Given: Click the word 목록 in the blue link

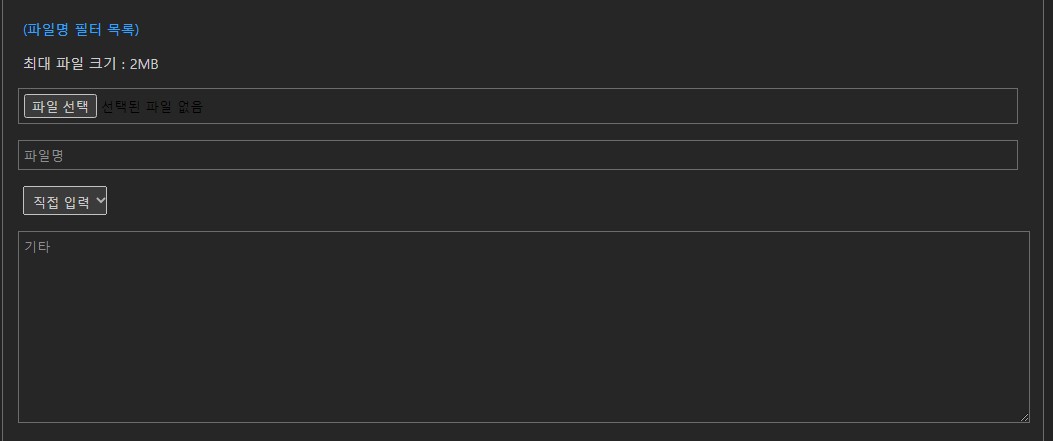Looking at the screenshot, I should tap(120, 29).
